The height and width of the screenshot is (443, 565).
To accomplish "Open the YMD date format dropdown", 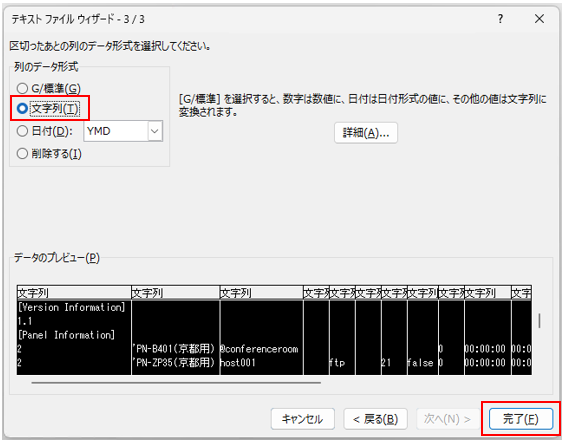I will click(x=123, y=131).
